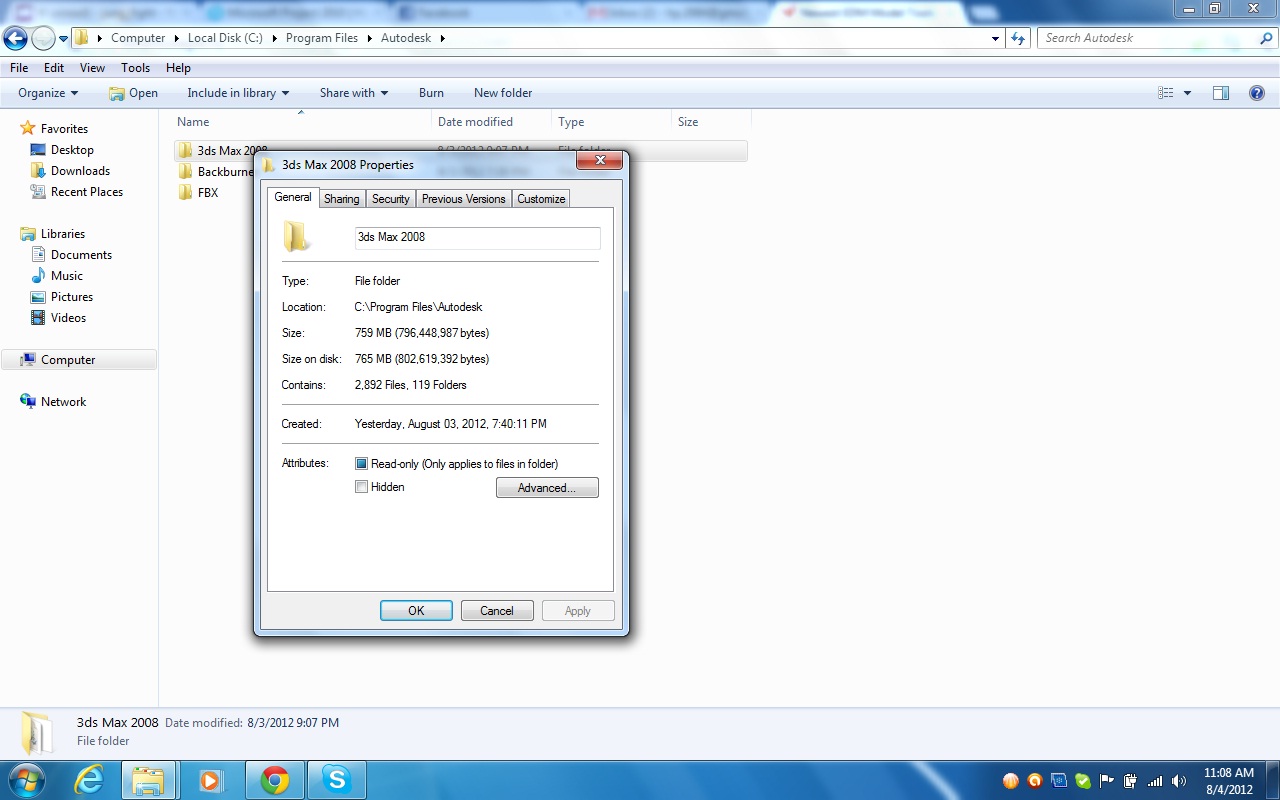This screenshot has width=1280, height=800.
Task: Click Open in the Explorer toolbar
Action: (133, 93)
